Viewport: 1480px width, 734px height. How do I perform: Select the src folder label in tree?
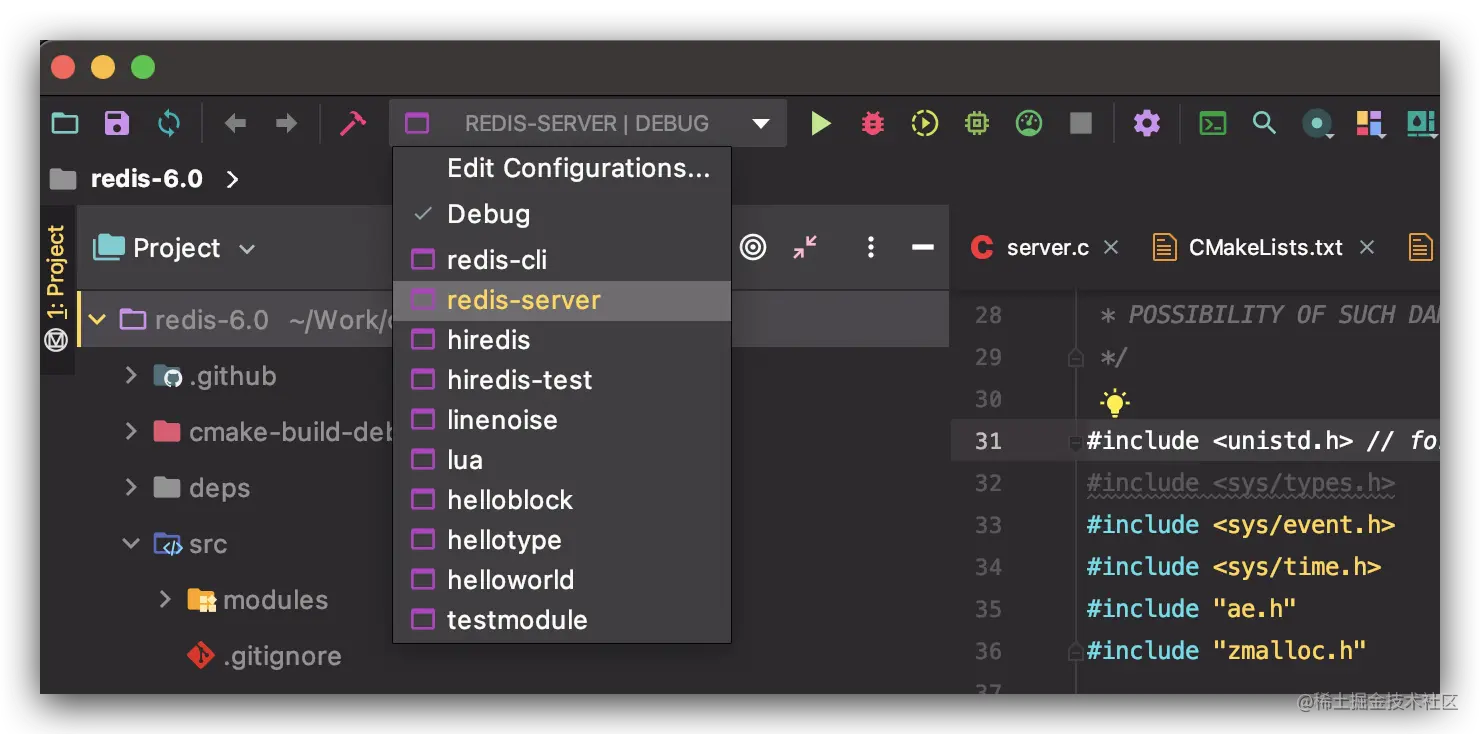(208, 544)
